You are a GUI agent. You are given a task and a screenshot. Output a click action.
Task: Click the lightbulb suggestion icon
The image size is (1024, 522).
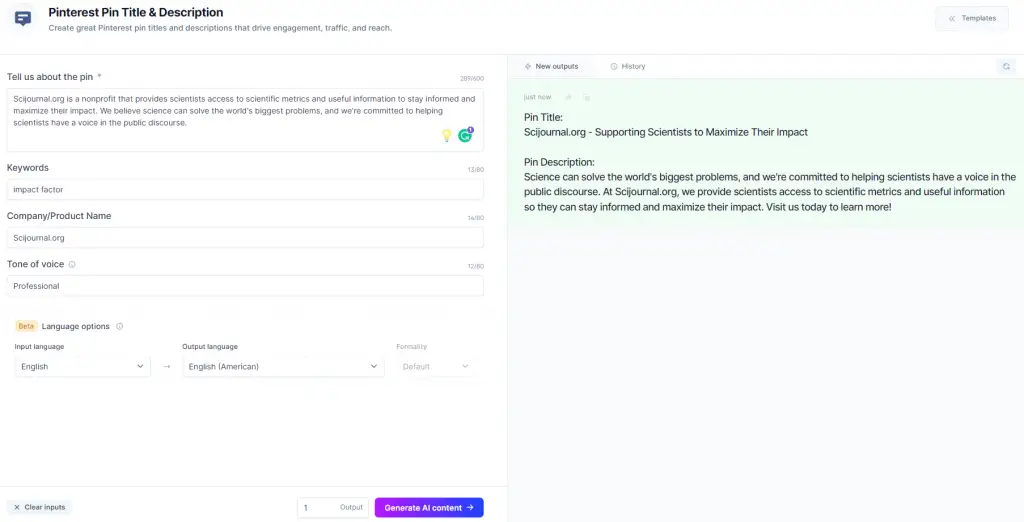click(x=447, y=135)
